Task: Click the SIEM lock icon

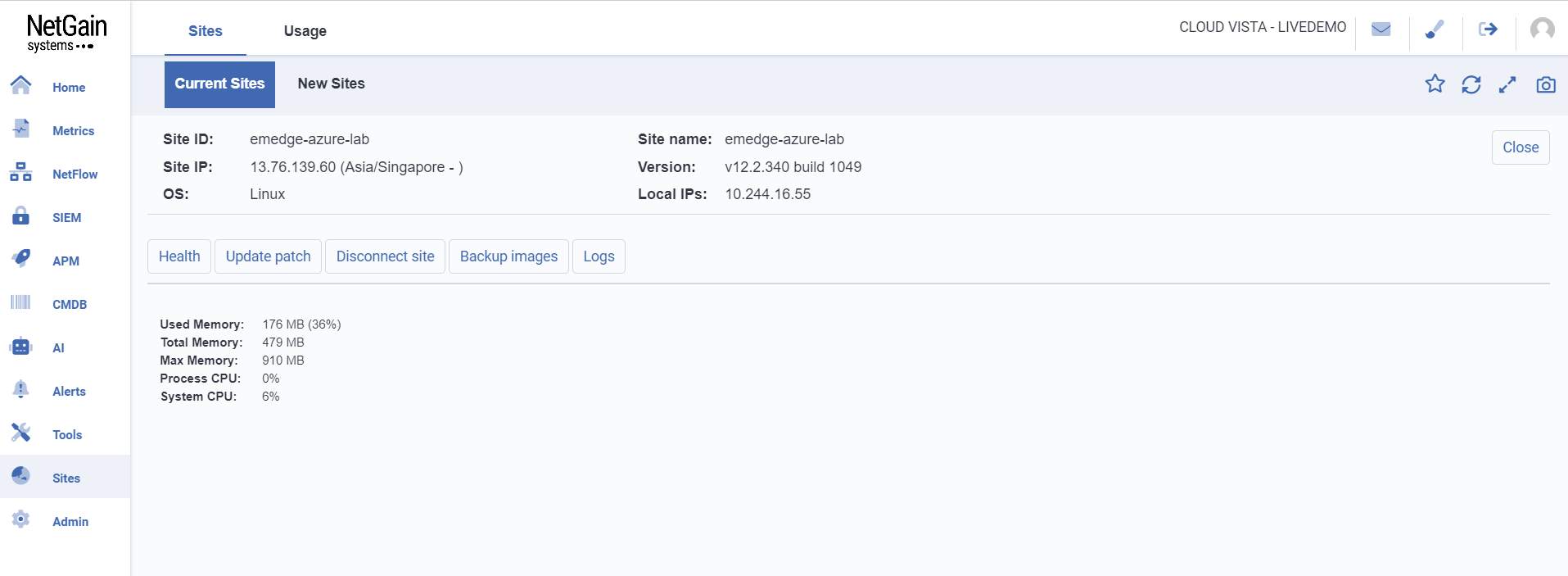Action: 21,215
